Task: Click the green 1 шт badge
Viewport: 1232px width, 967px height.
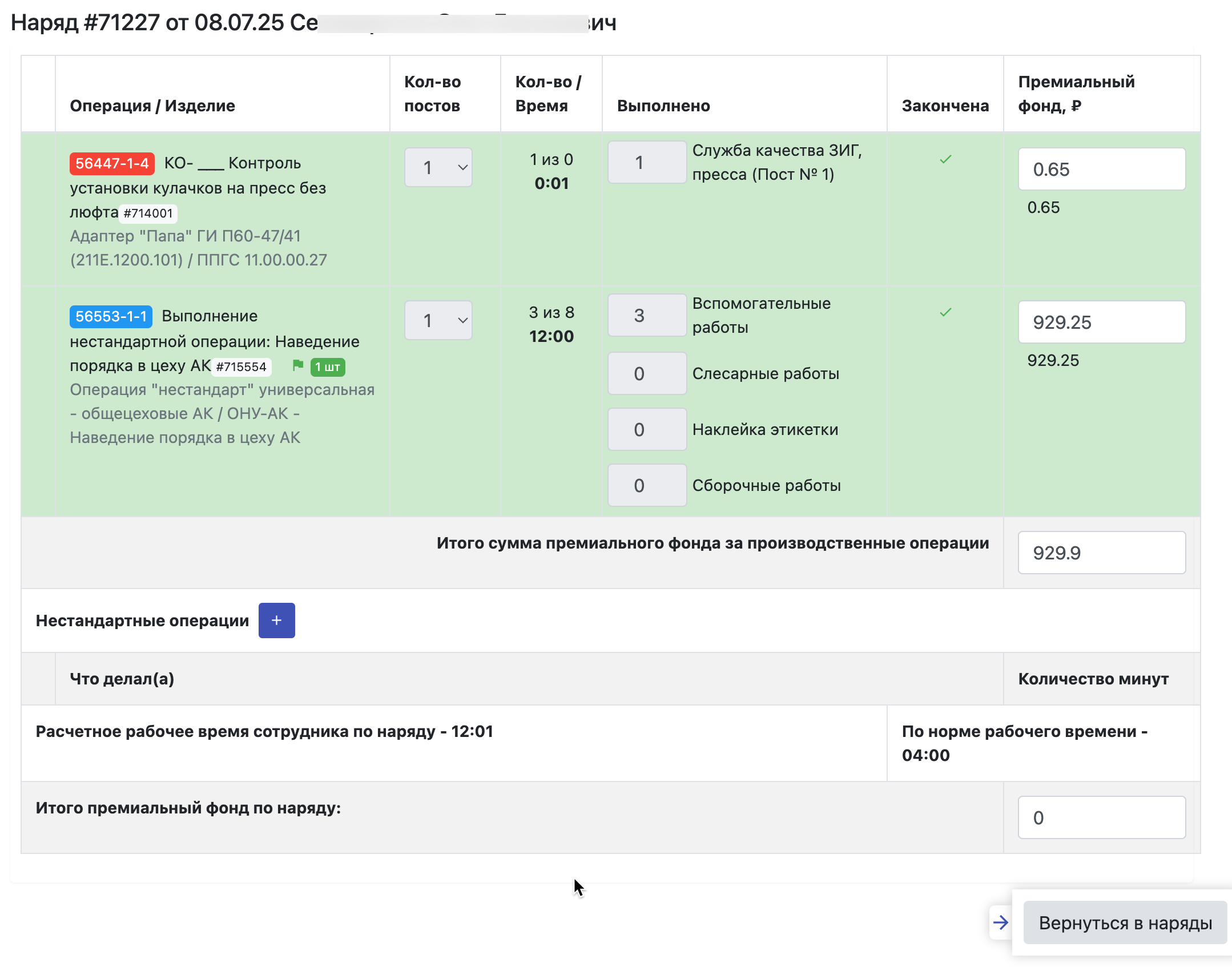Action: pyautogui.click(x=328, y=367)
